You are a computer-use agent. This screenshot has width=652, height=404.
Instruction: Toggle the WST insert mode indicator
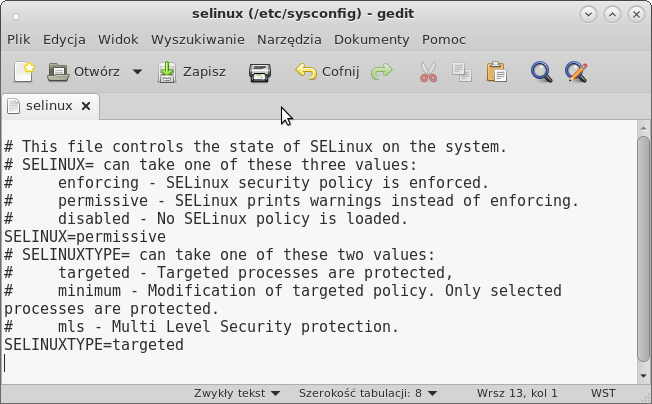(x=603, y=393)
